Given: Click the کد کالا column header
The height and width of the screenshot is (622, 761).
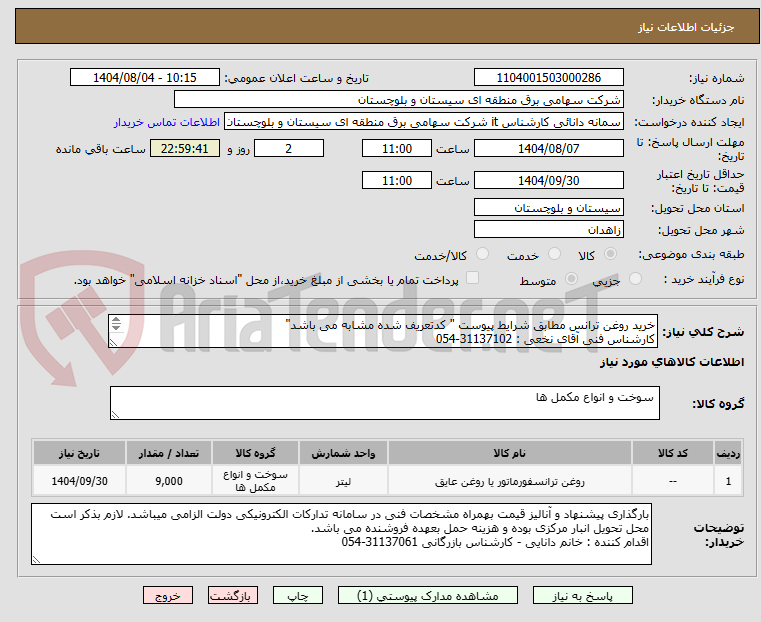Looking at the screenshot, I should tap(673, 453).
